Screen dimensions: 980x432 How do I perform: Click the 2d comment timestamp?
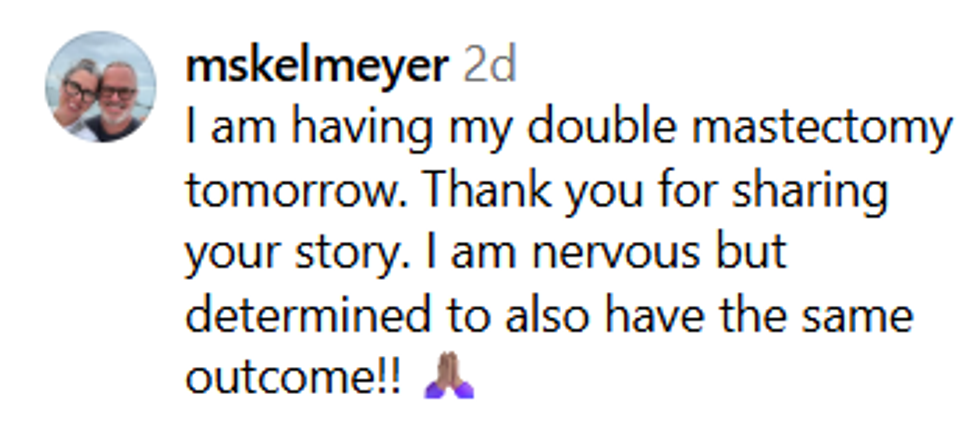pos(489,67)
